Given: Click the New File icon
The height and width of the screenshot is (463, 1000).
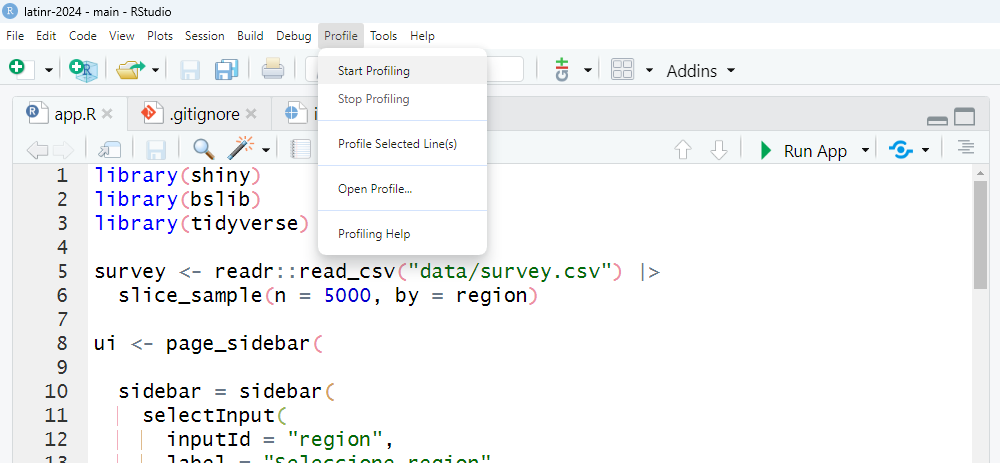Looking at the screenshot, I should click(x=18, y=69).
